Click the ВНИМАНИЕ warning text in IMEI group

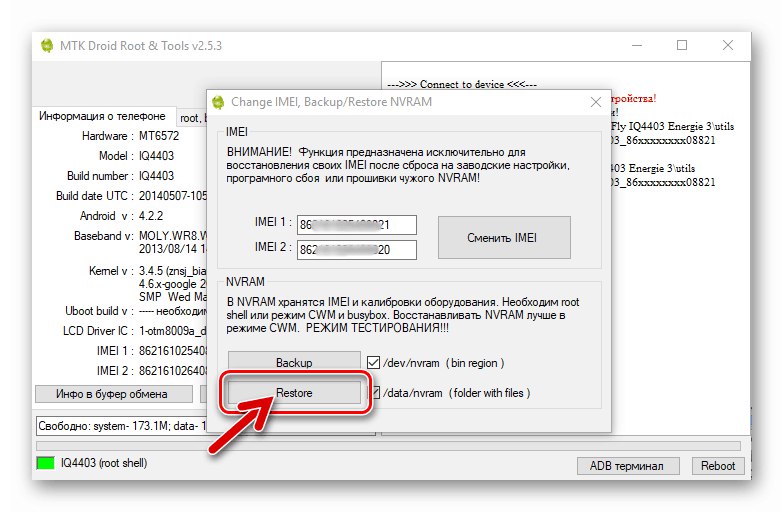[x=398, y=165]
